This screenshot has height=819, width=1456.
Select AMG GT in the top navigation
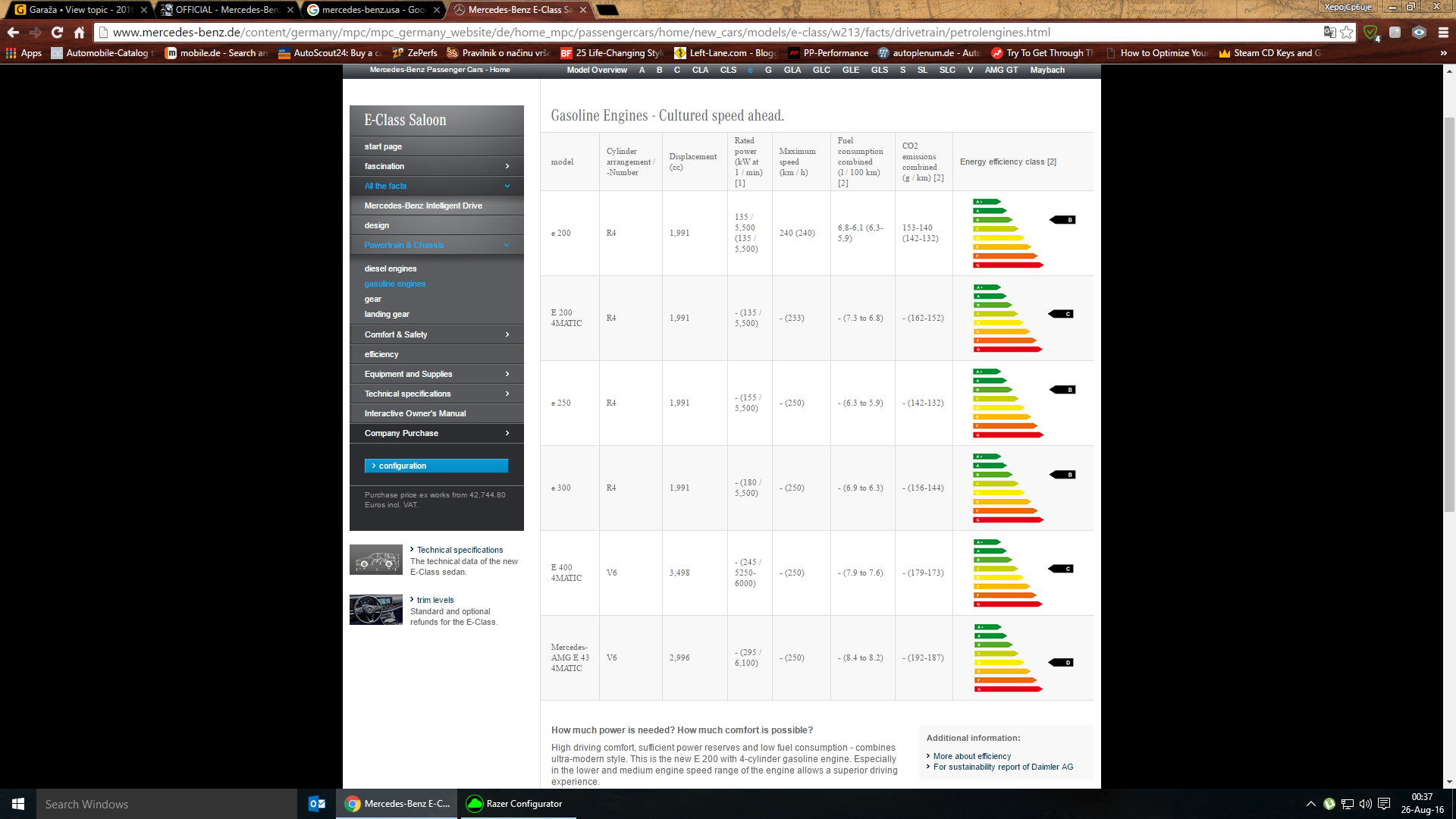click(1001, 70)
